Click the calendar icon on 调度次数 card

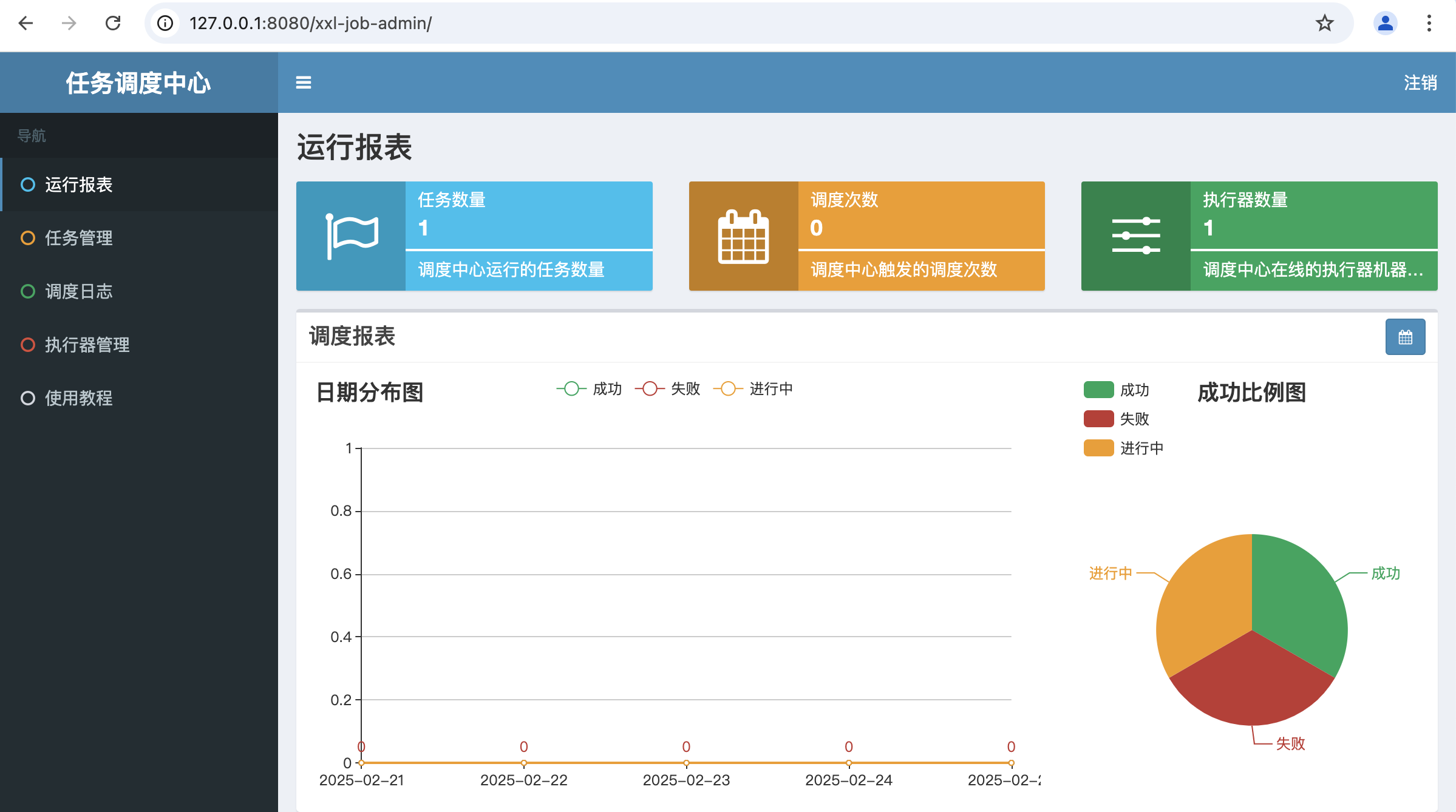coord(743,236)
